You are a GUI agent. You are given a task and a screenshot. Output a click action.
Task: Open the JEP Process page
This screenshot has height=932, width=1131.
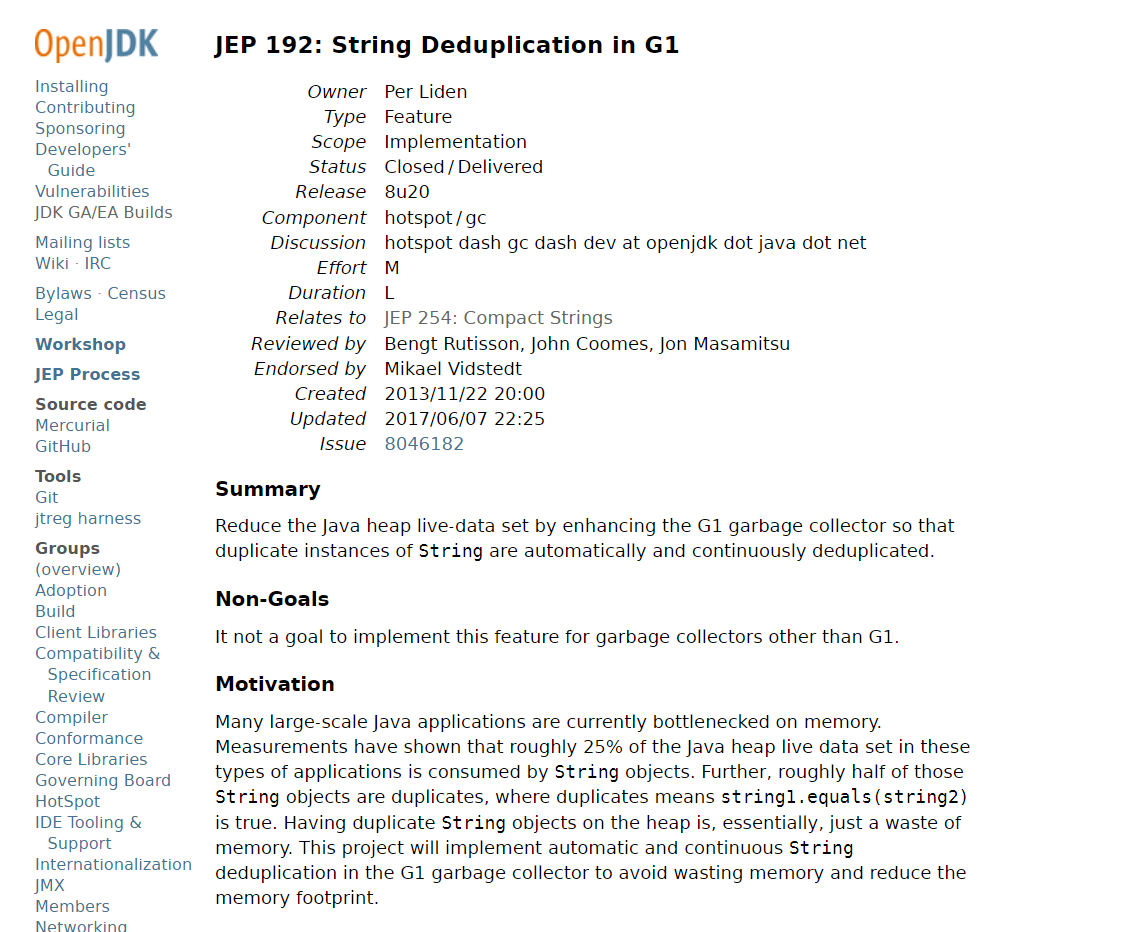pyautogui.click(x=87, y=375)
